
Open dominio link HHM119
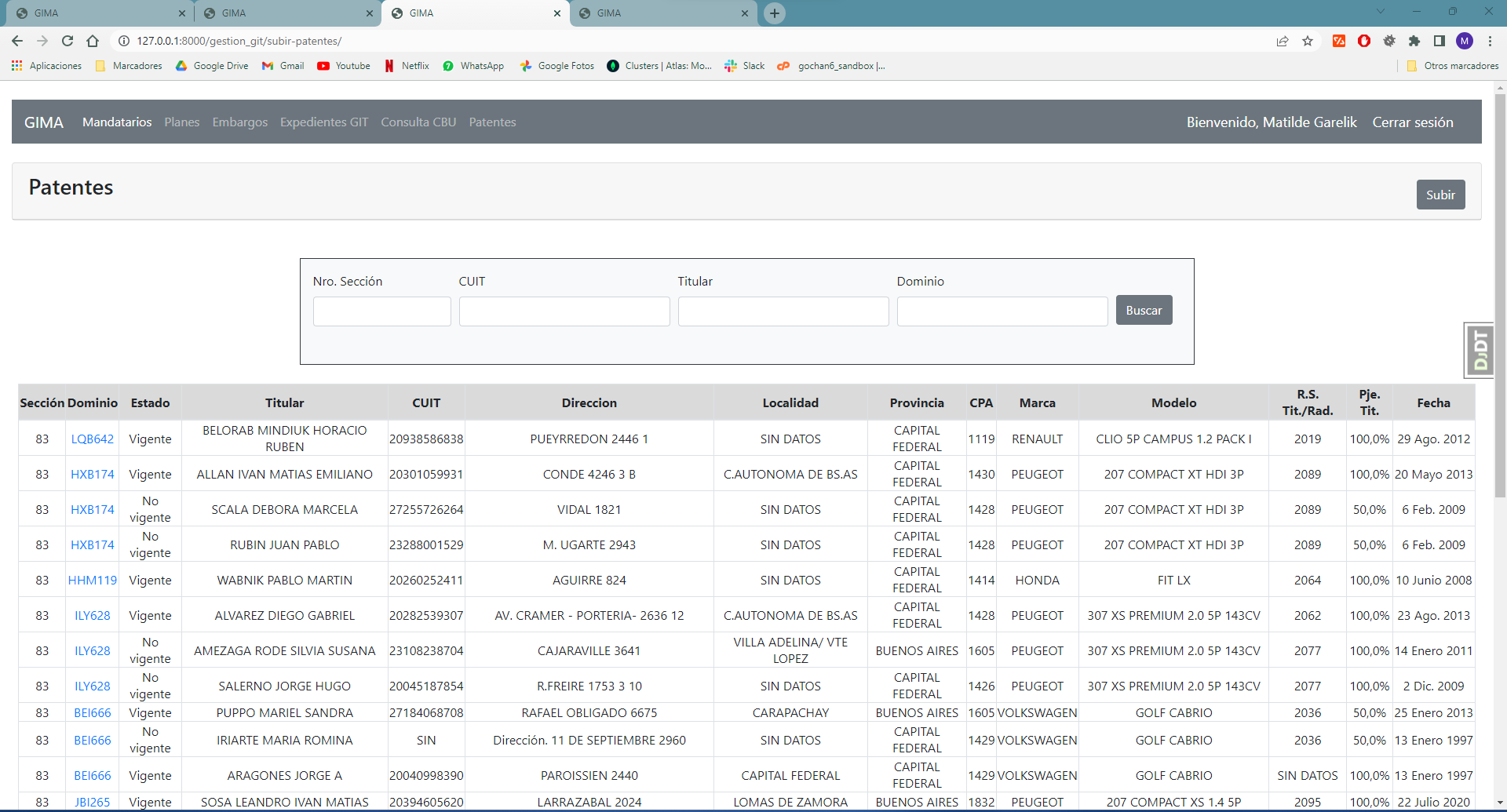click(x=93, y=581)
